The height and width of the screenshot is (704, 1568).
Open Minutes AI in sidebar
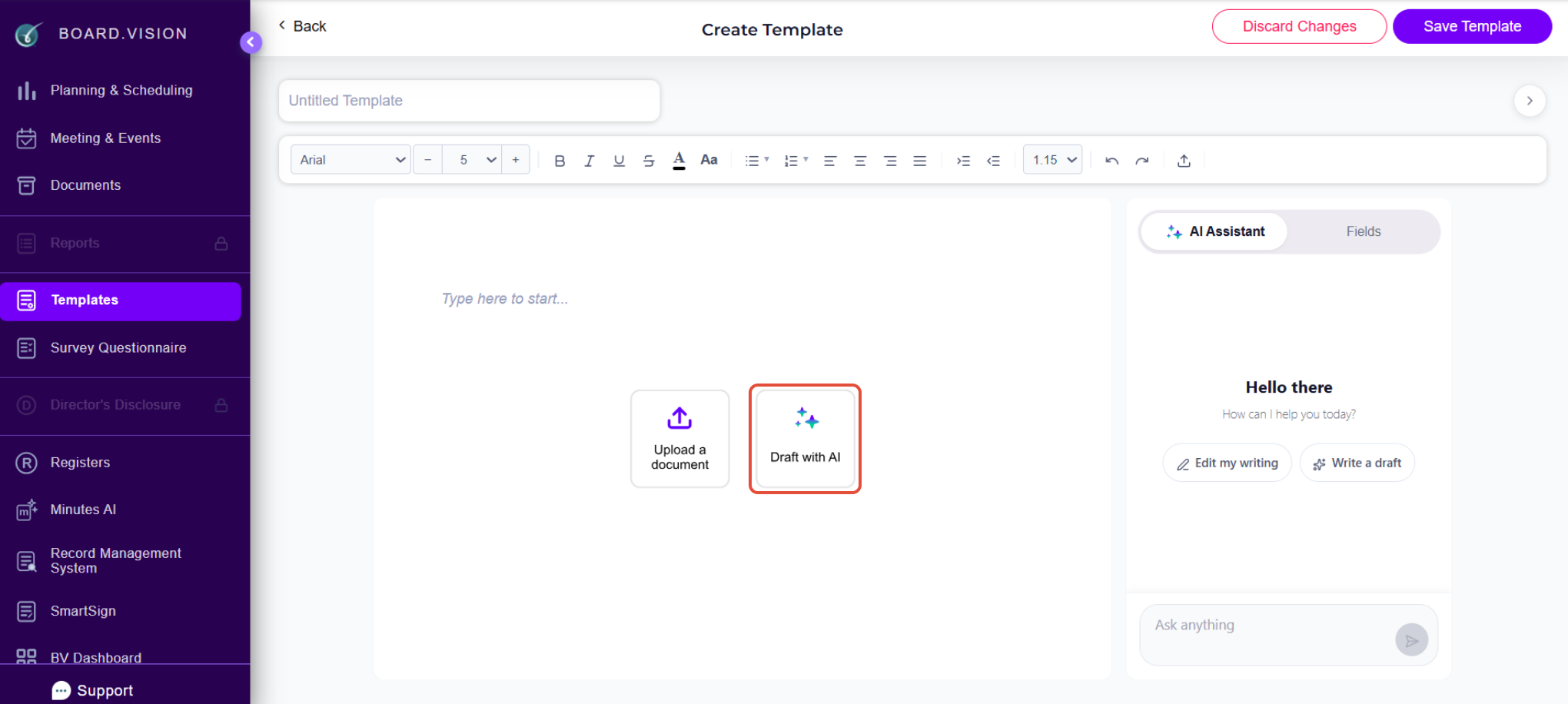tap(121, 510)
